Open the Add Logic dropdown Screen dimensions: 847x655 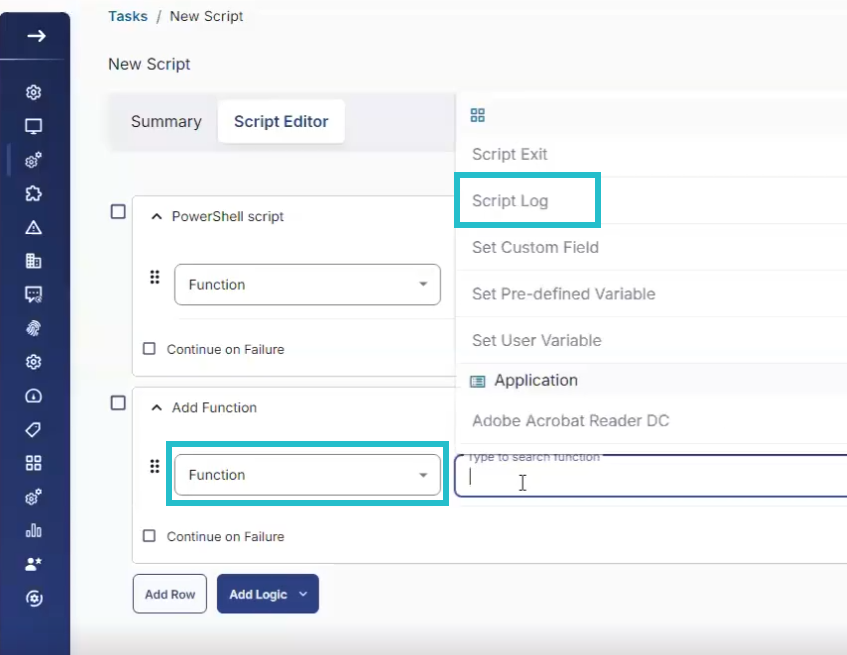coord(267,593)
